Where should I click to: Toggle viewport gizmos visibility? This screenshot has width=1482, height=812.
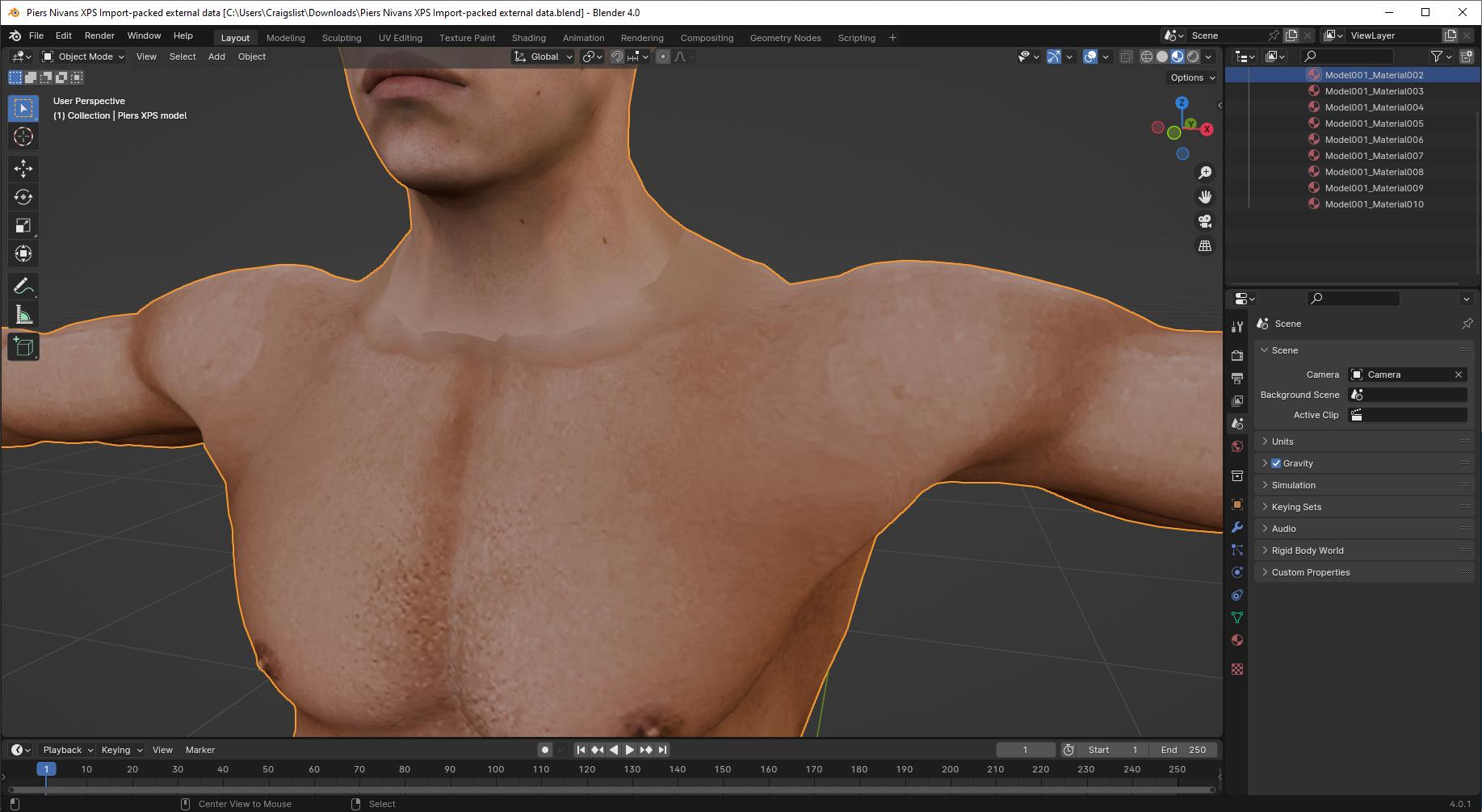(1054, 57)
